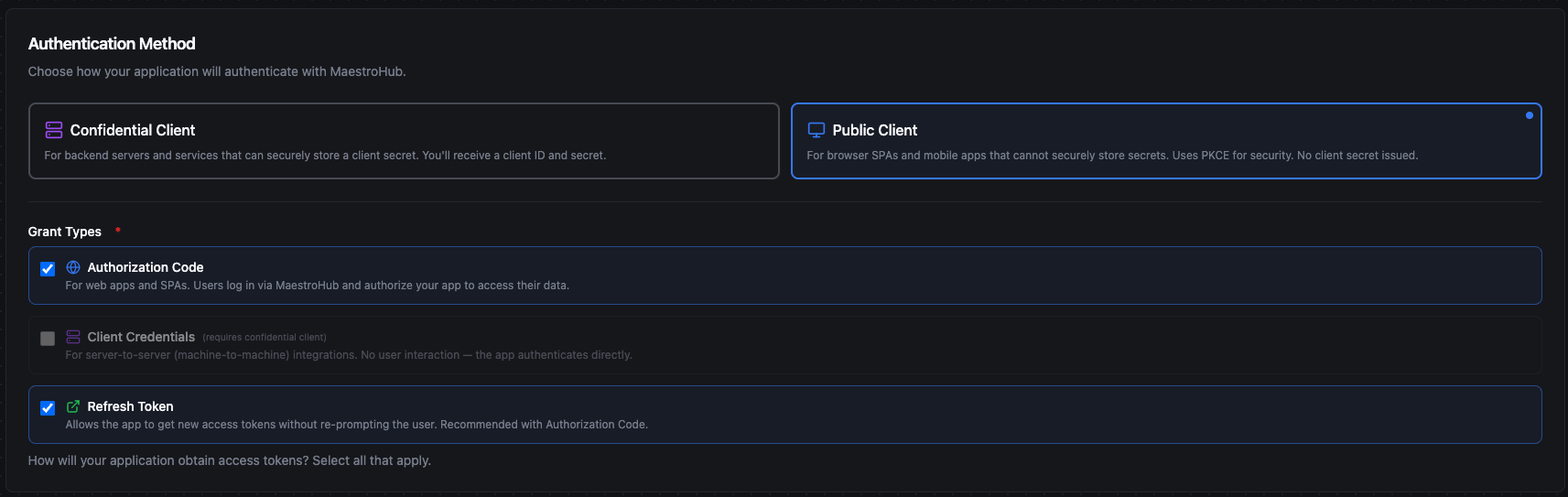The image size is (1568, 497).
Task: Click the Authorization Code label text
Action: [x=146, y=267]
